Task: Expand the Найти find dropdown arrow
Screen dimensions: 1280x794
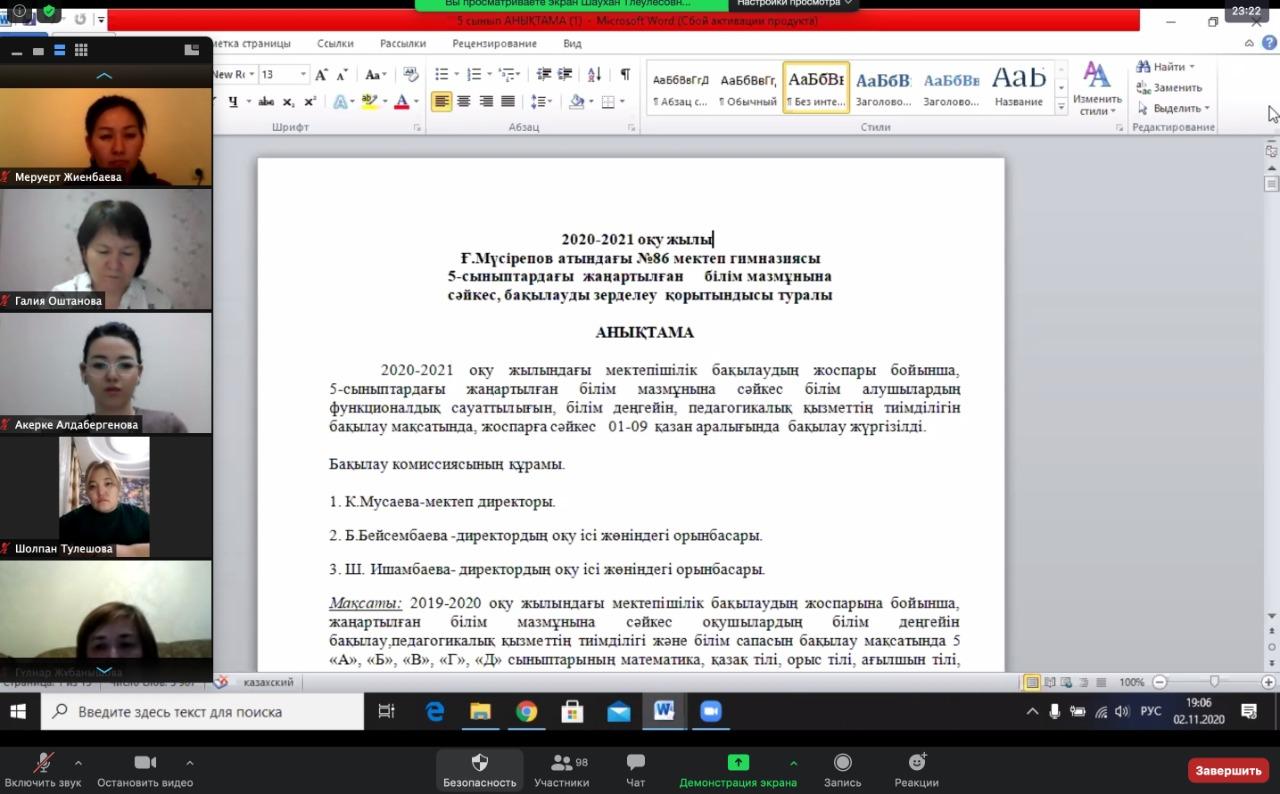Action: click(1192, 67)
